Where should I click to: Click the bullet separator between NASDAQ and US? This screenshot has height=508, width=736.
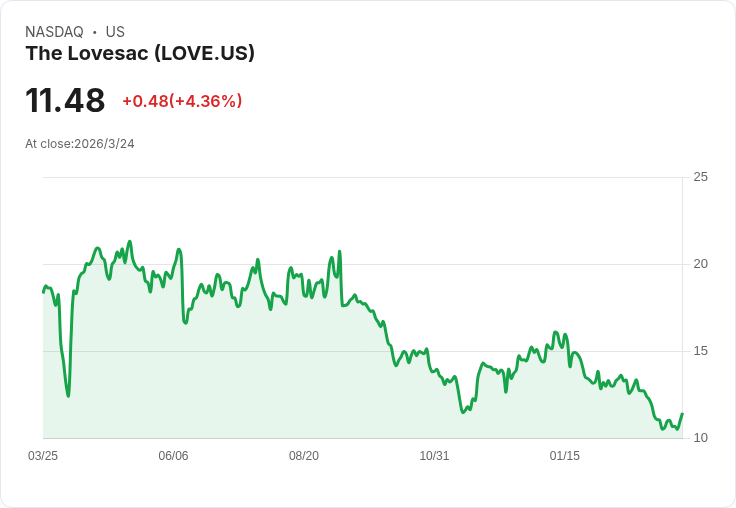(x=95, y=32)
